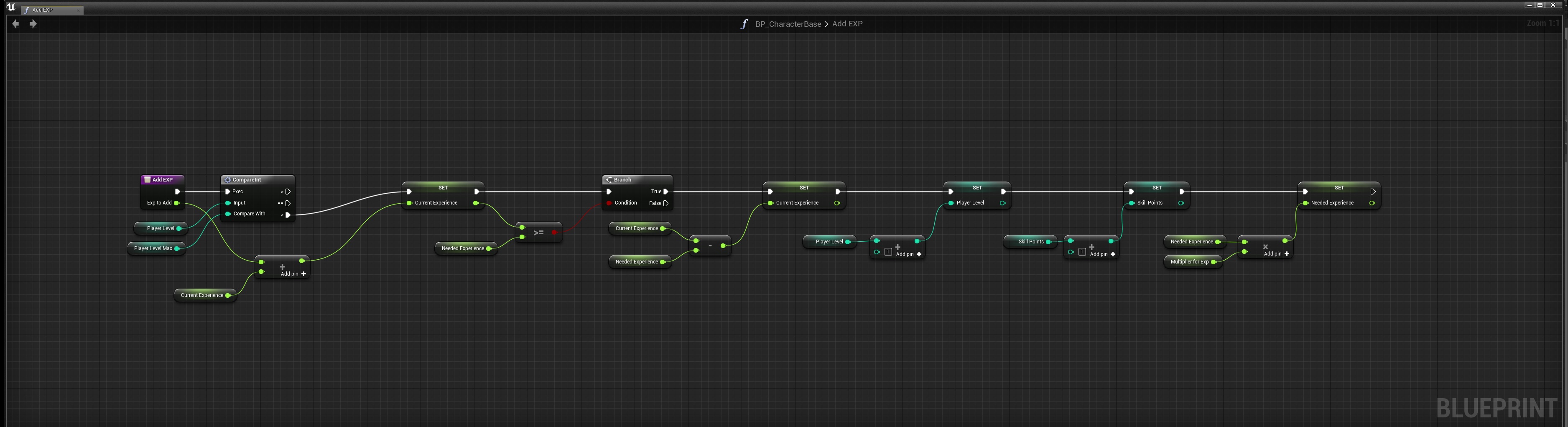This screenshot has height=427, width=1568.
Task: Click value field 1 beside Player Level addition
Action: [888, 252]
